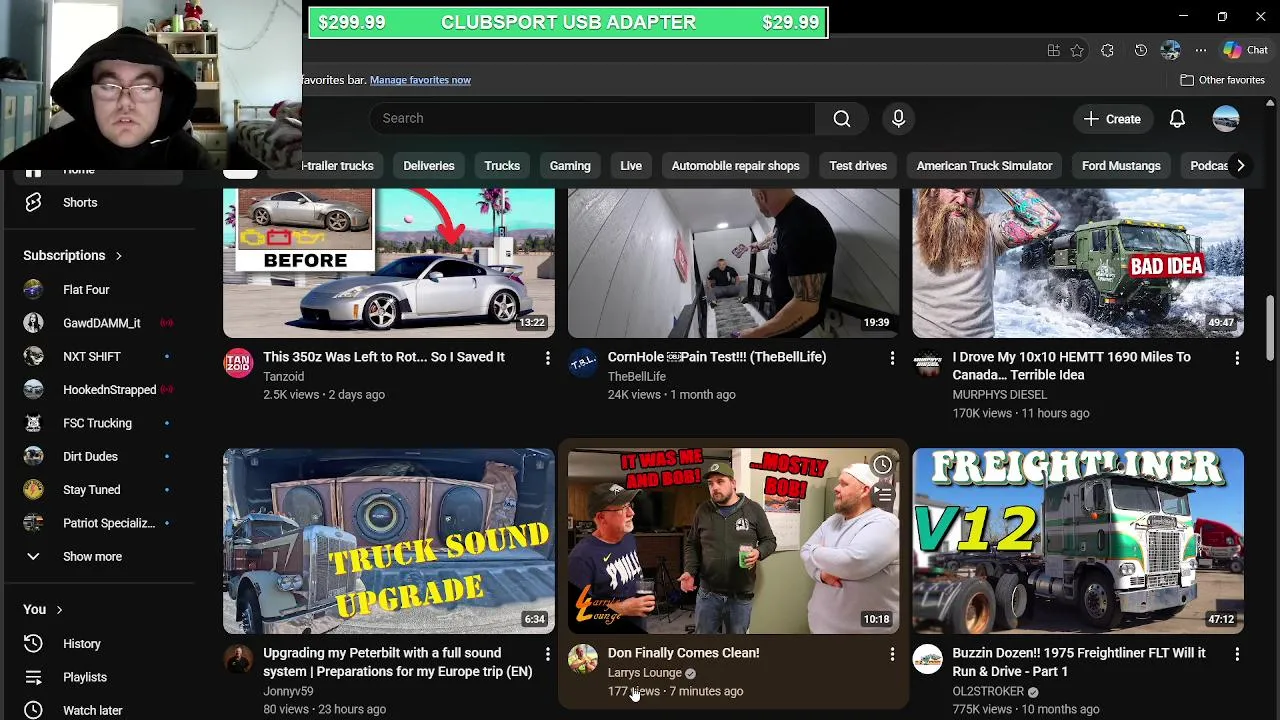Open Dirt Dudes channel subscription
This screenshot has height=720, width=1280.
pos(92,457)
